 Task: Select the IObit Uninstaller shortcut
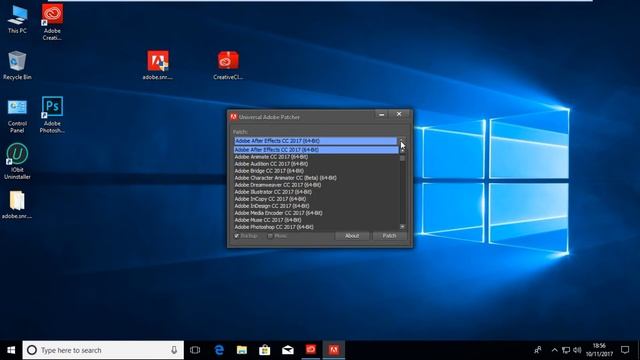(x=17, y=161)
